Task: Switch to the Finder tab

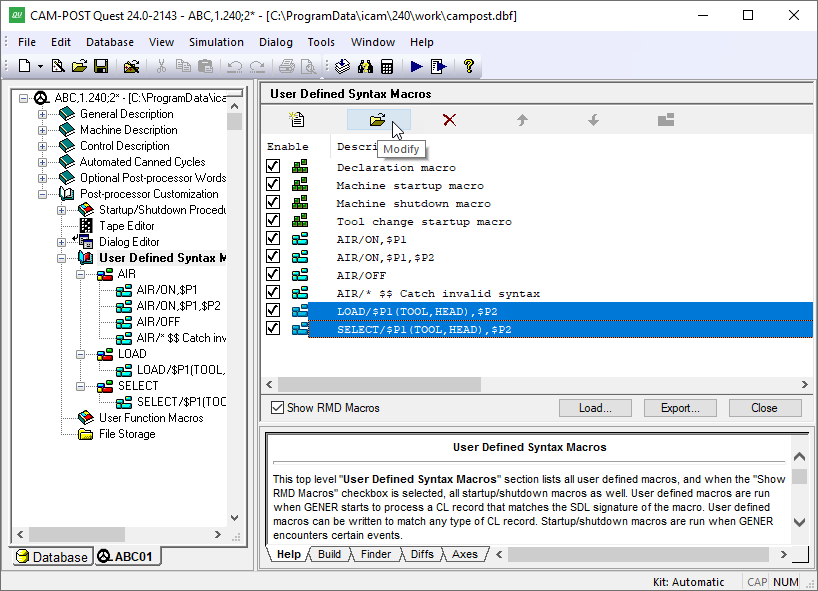Action: [x=376, y=554]
